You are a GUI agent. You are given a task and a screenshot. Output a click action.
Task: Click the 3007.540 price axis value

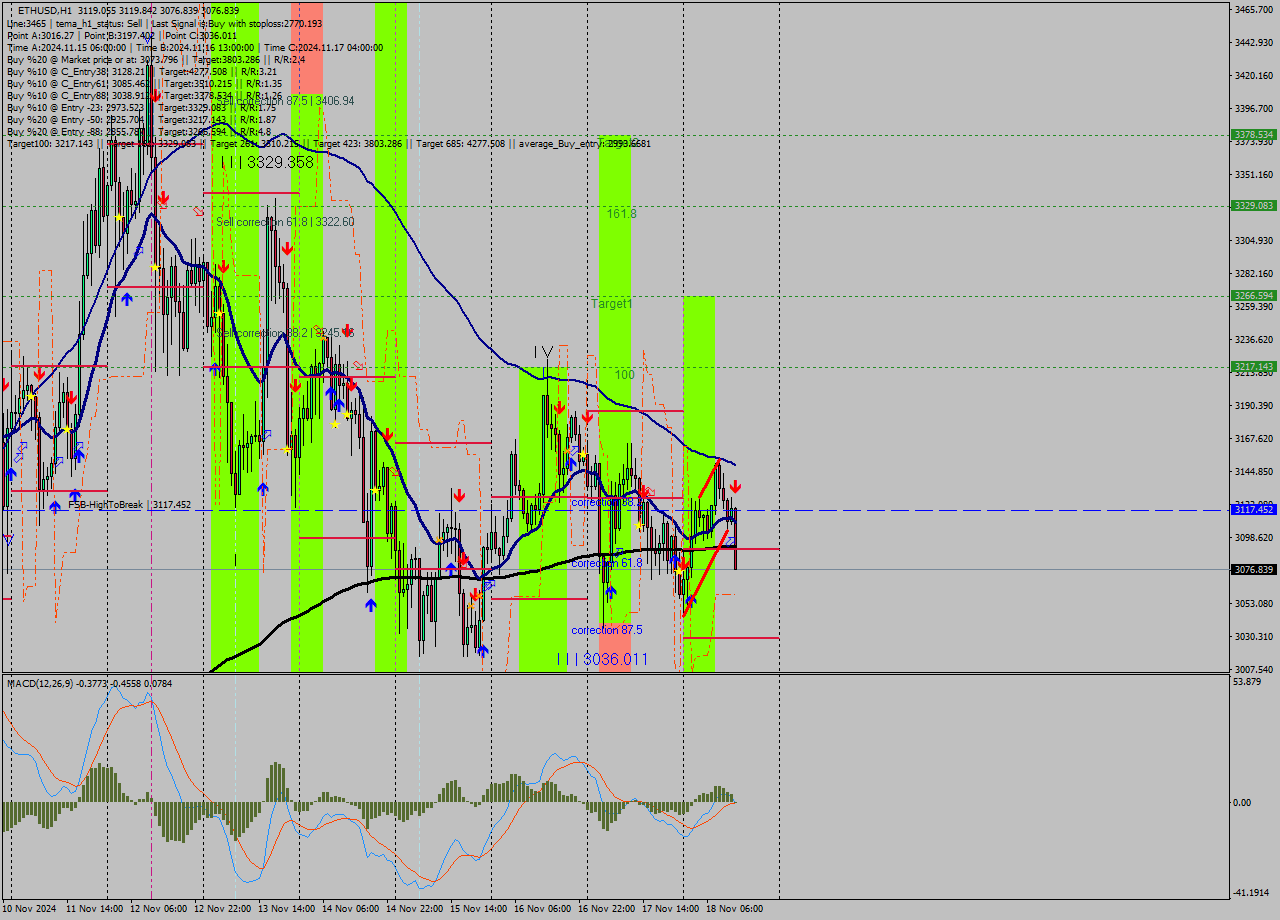(1253, 669)
